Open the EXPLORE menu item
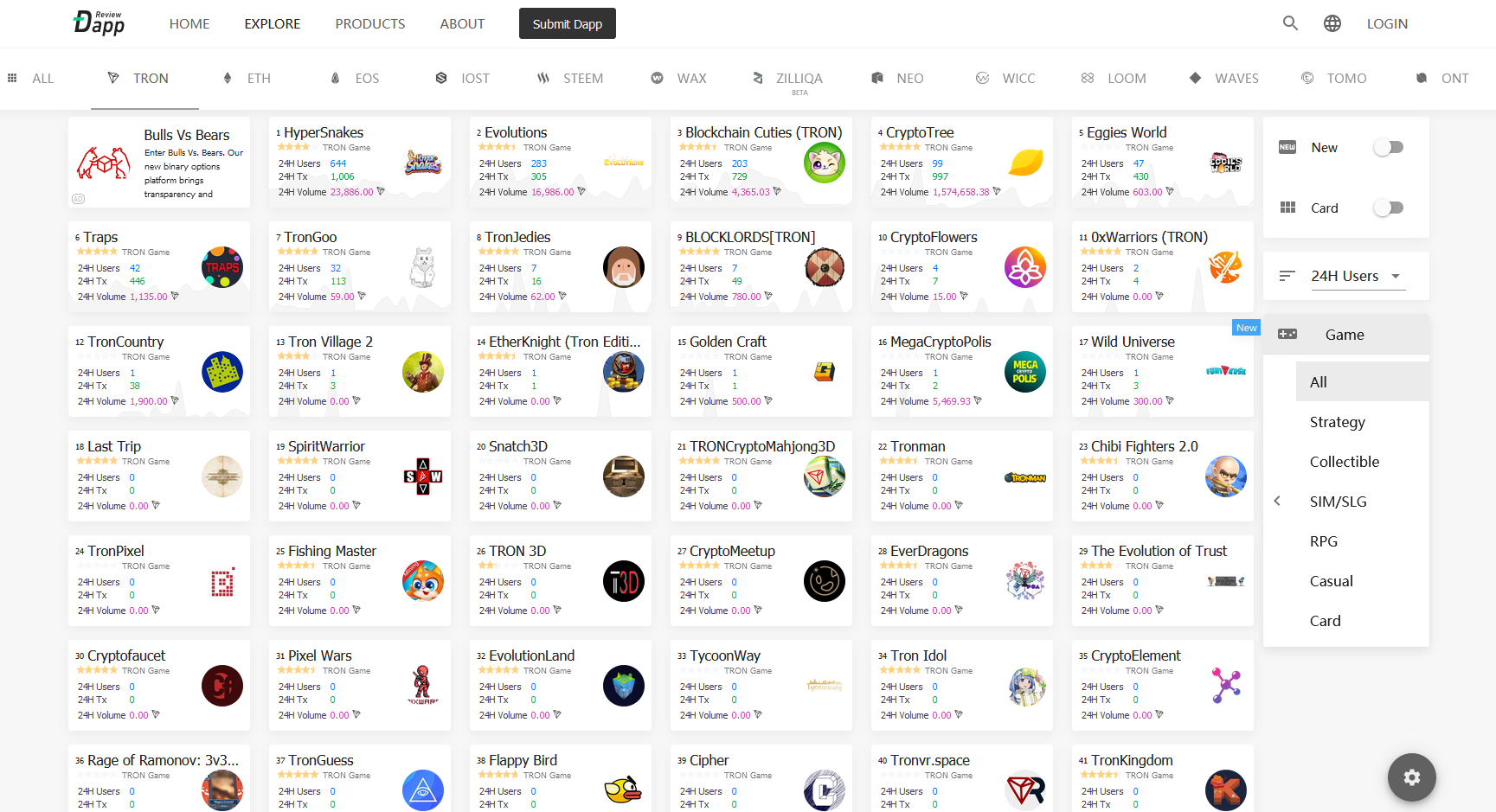Viewport: 1496px width, 812px height. pos(273,24)
